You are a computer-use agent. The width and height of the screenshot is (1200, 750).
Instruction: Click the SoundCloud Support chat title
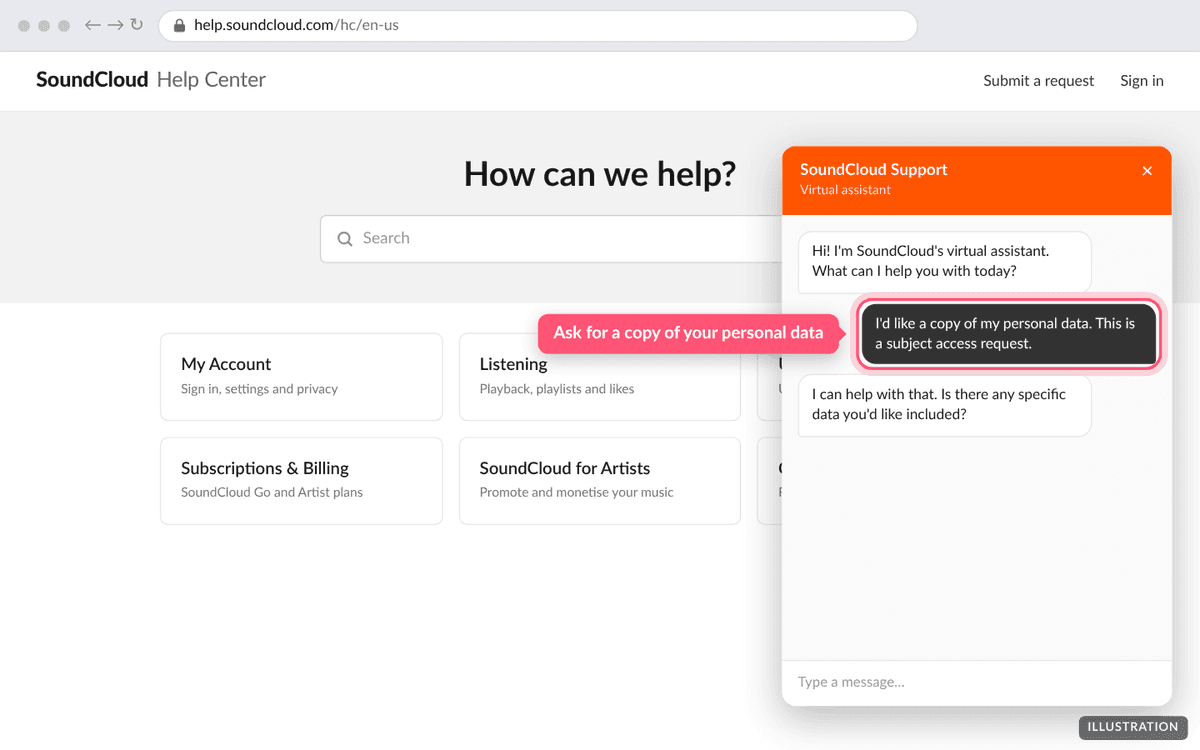[x=873, y=170]
